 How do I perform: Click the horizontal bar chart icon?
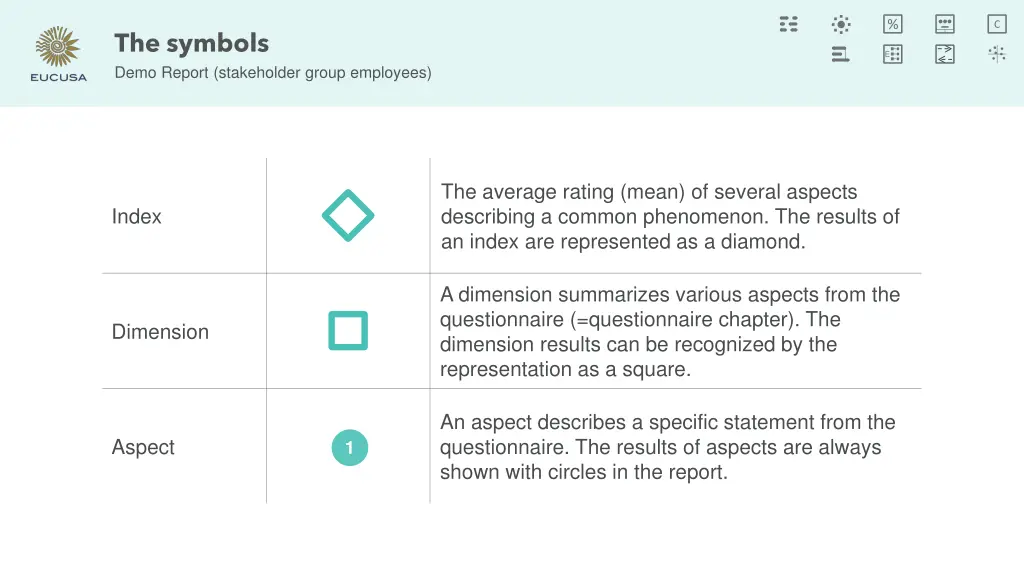[x=841, y=54]
